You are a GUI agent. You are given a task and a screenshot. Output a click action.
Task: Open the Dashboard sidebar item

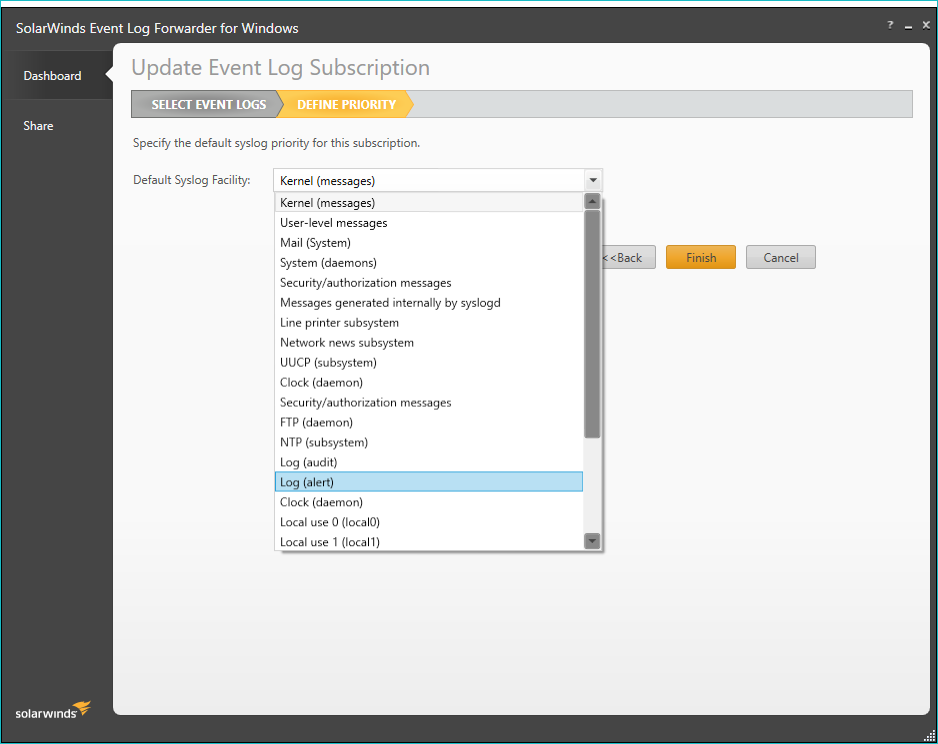52,76
